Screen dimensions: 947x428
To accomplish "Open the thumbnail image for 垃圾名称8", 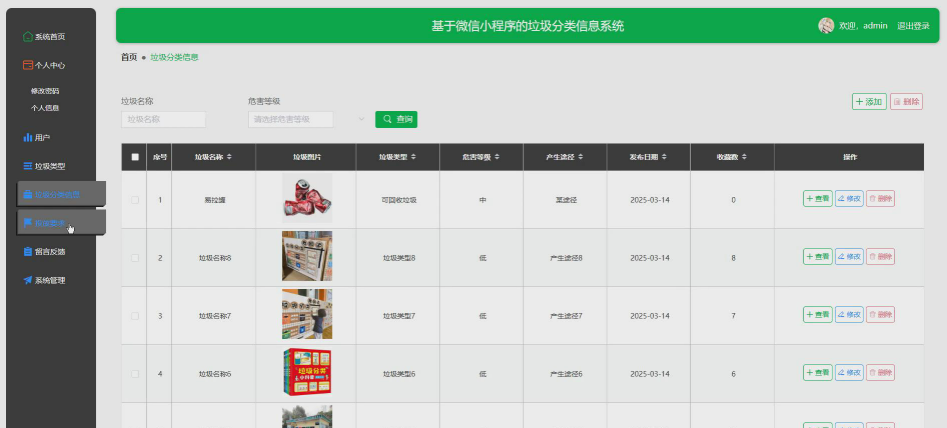I will pos(307,256).
